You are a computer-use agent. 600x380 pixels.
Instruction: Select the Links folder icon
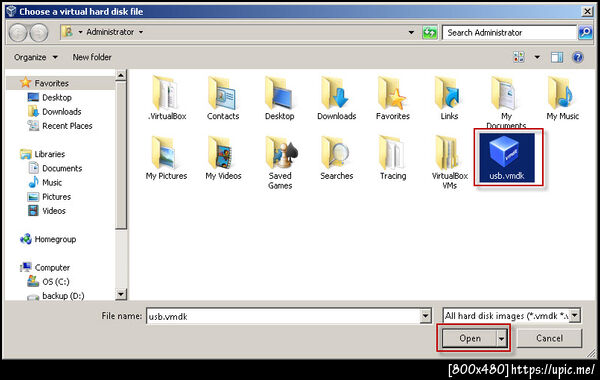point(449,98)
